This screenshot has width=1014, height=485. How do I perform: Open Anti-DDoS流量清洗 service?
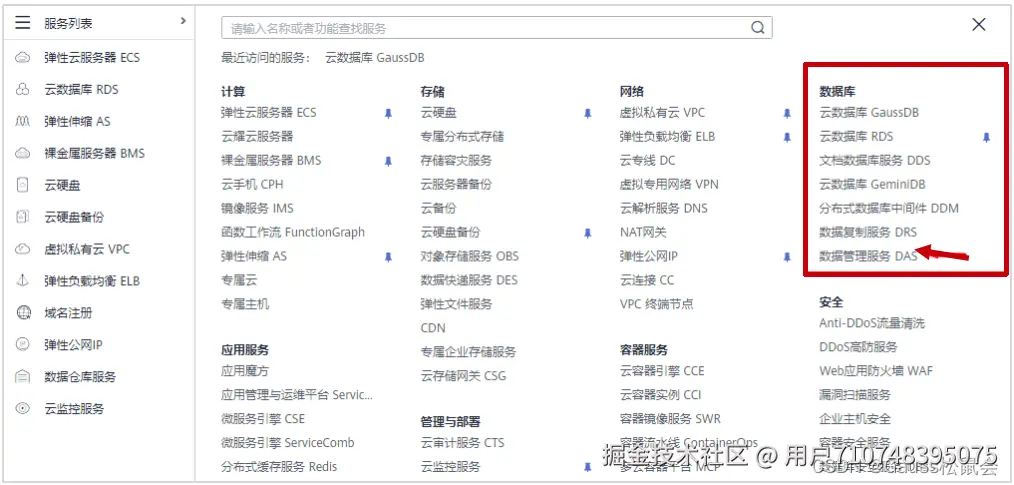(x=872, y=323)
